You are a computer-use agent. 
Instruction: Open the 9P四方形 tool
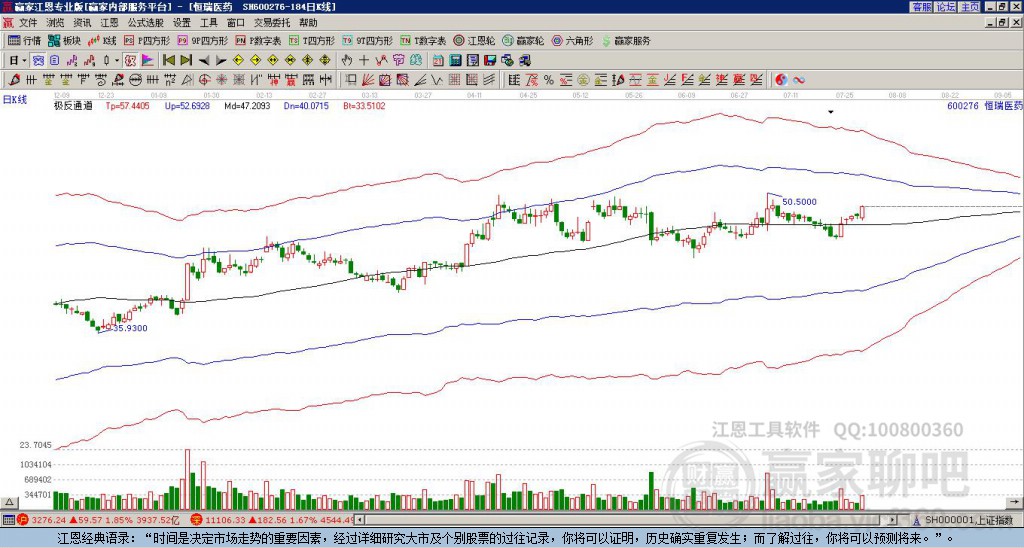click(x=203, y=40)
